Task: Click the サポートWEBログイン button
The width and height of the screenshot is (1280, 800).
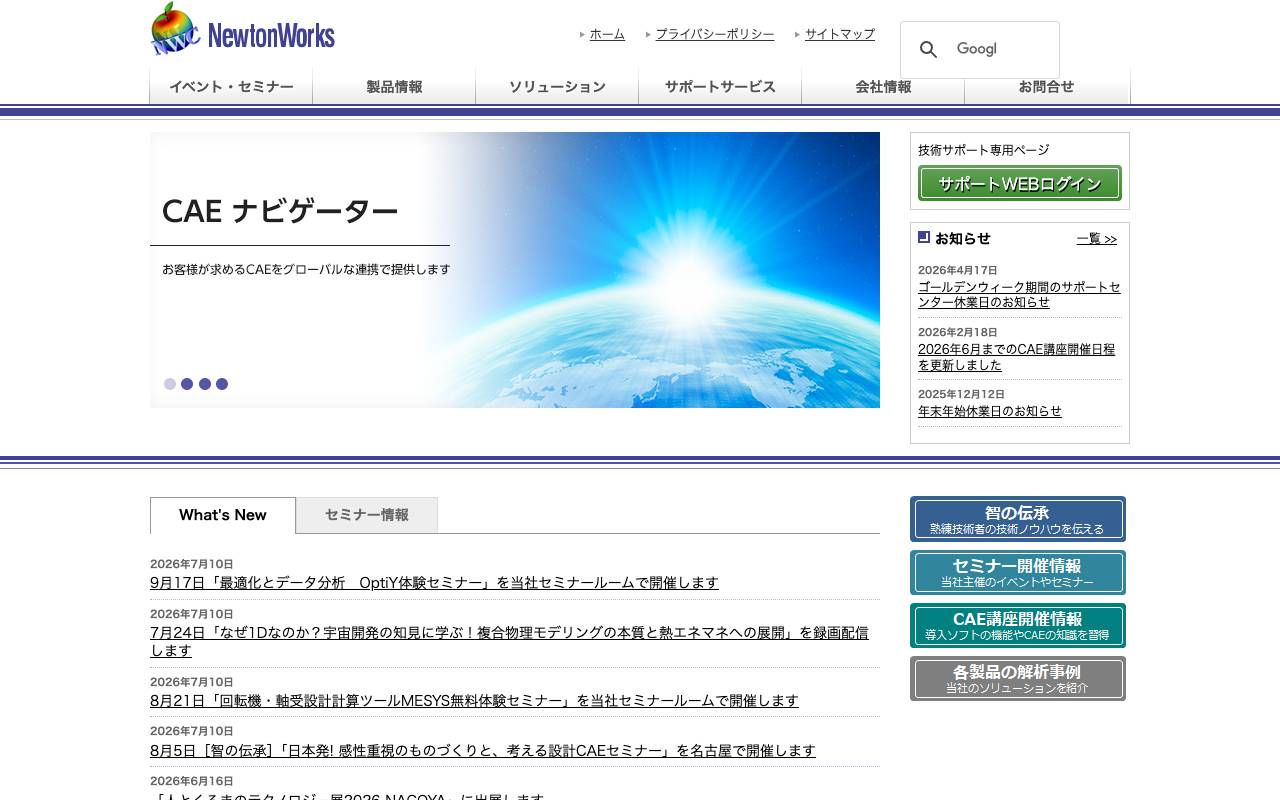Action: [1020, 183]
